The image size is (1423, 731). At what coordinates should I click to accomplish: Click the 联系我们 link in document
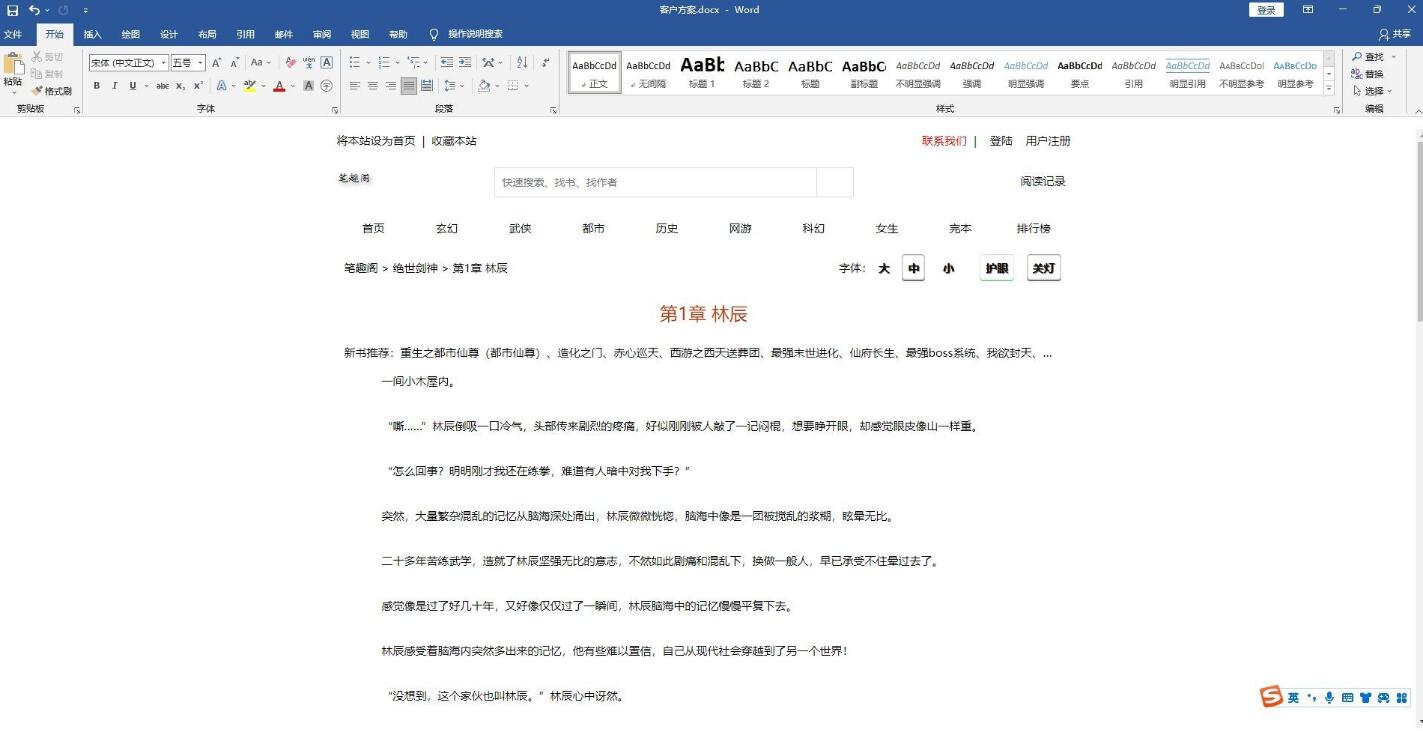pos(943,141)
